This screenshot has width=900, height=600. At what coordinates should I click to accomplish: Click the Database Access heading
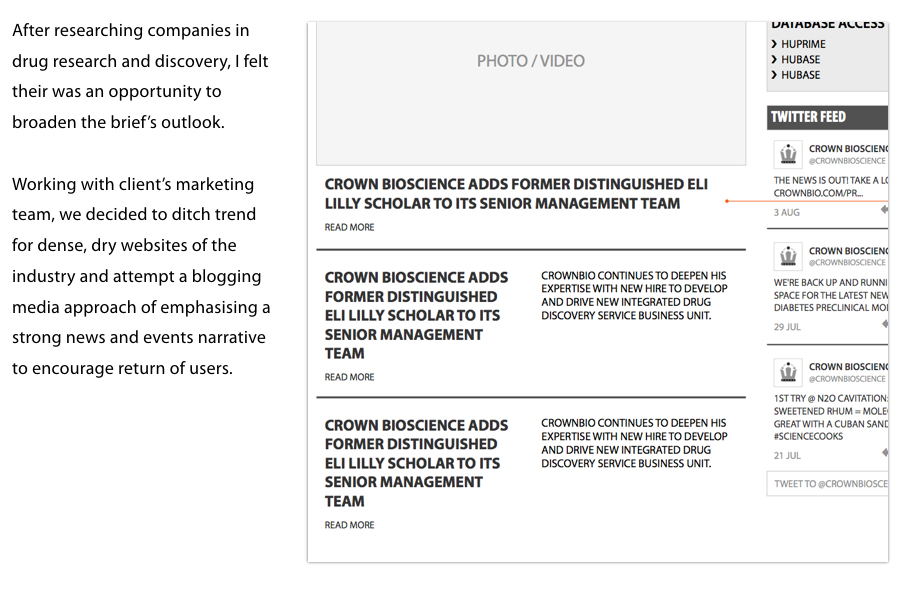click(x=827, y=24)
